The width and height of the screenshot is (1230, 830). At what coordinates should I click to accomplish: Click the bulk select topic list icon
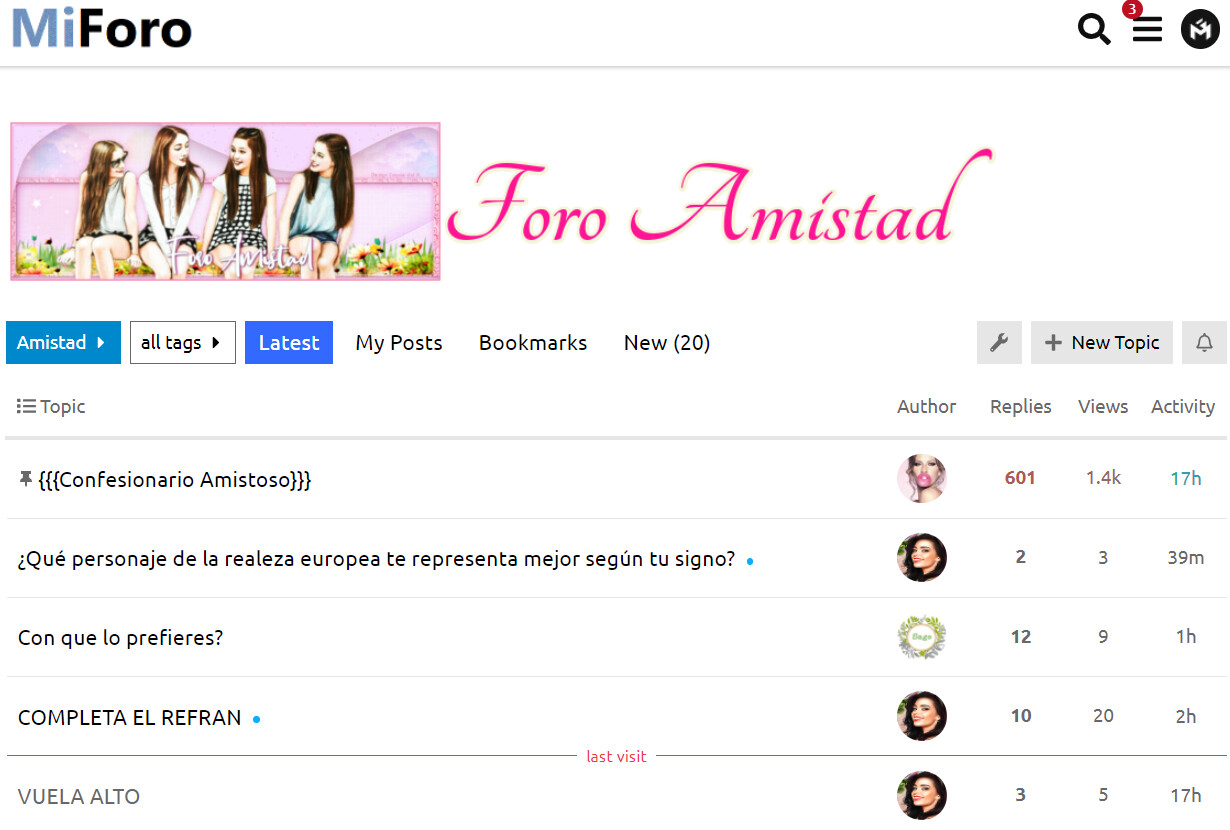26,406
